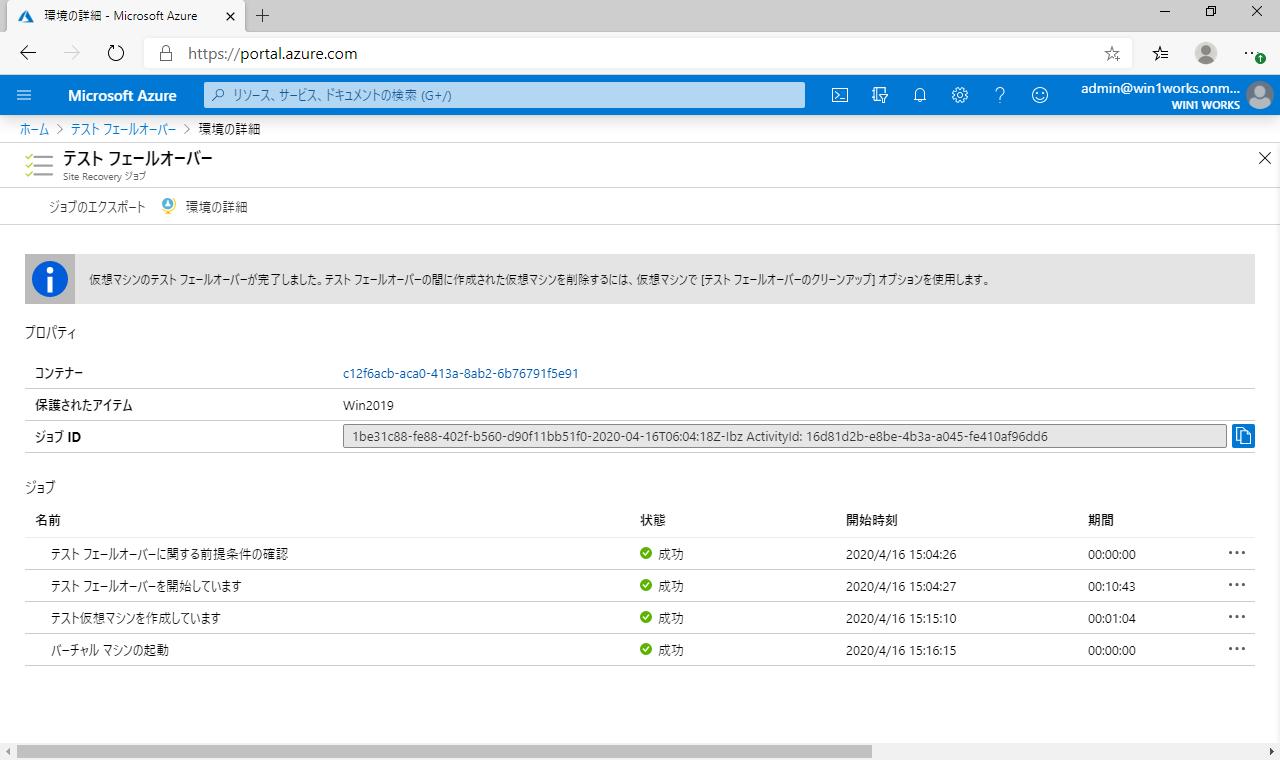The width and height of the screenshot is (1280, 760).
Task: Go to ホーム breadcrumb
Action: 34,129
